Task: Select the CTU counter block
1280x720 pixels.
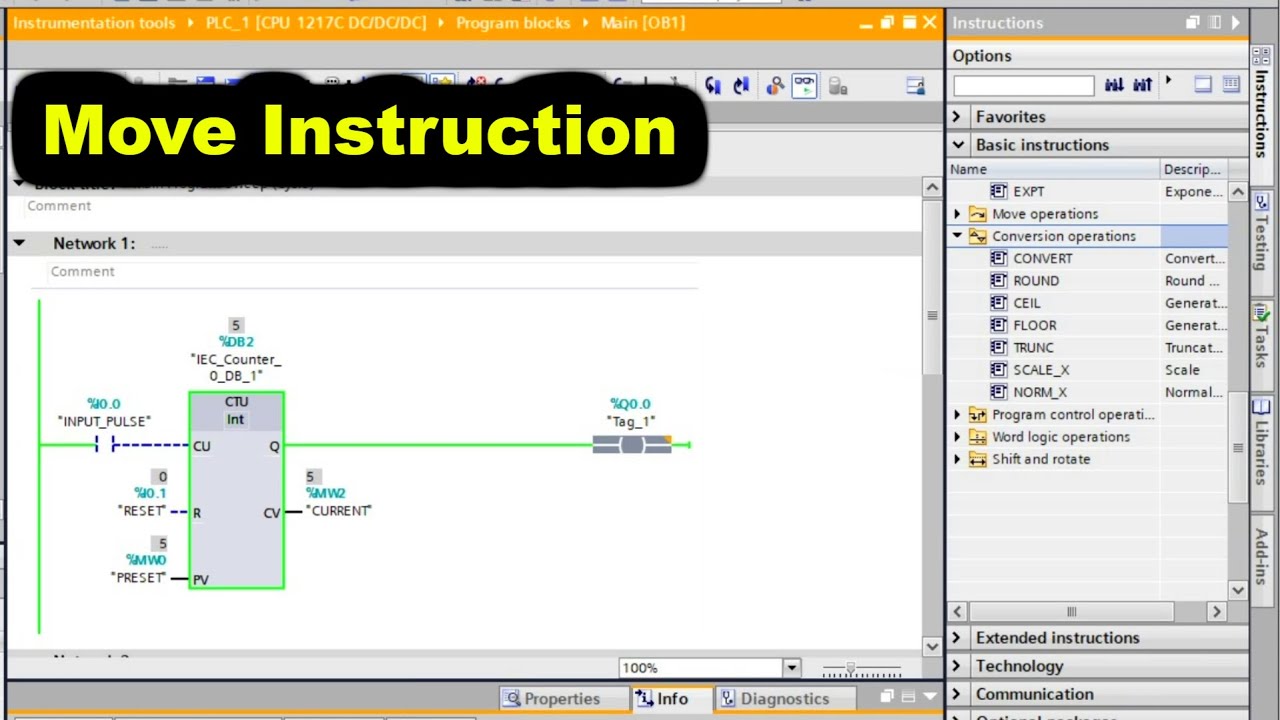Action: 236,490
